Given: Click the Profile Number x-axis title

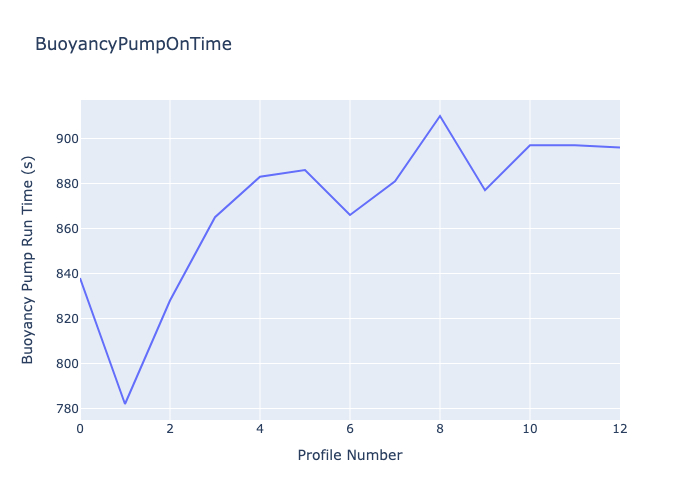Looking at the screenshot, I should click(350, 455).
